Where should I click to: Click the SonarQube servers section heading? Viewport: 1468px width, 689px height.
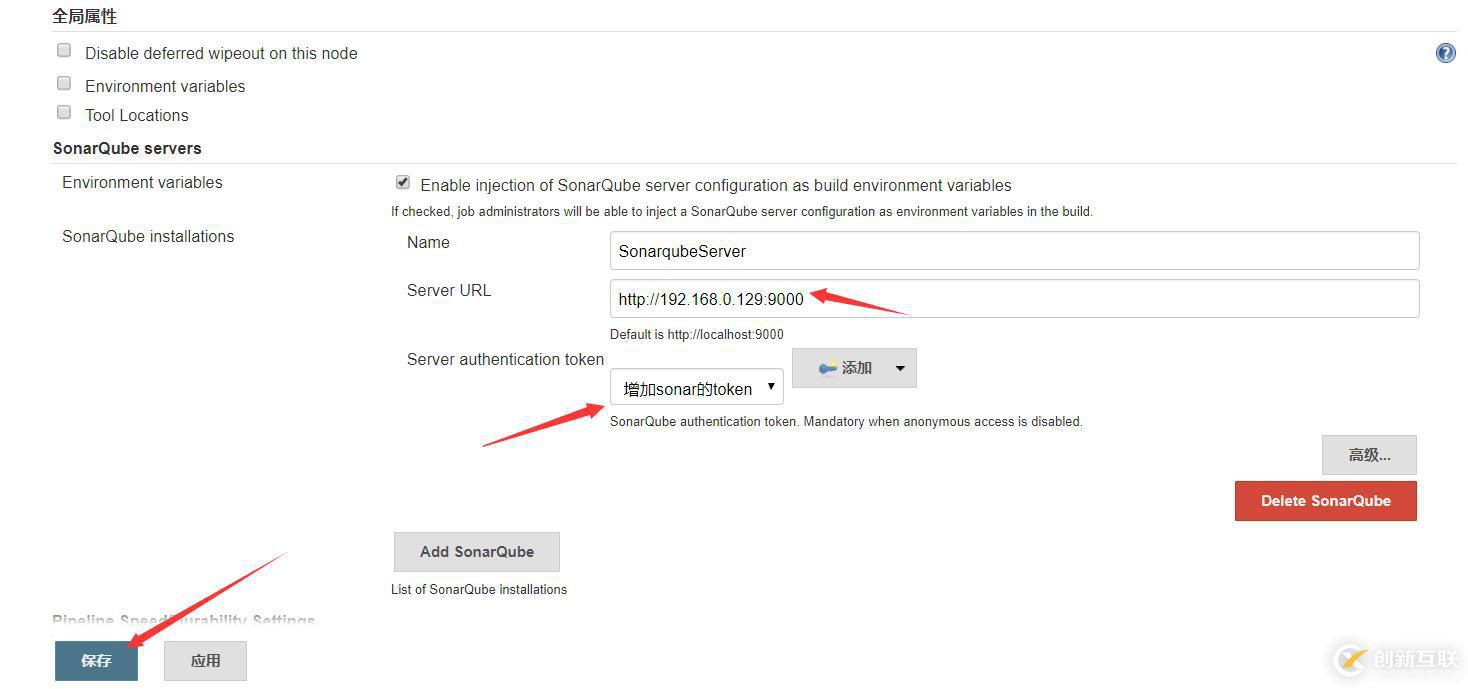127,147
